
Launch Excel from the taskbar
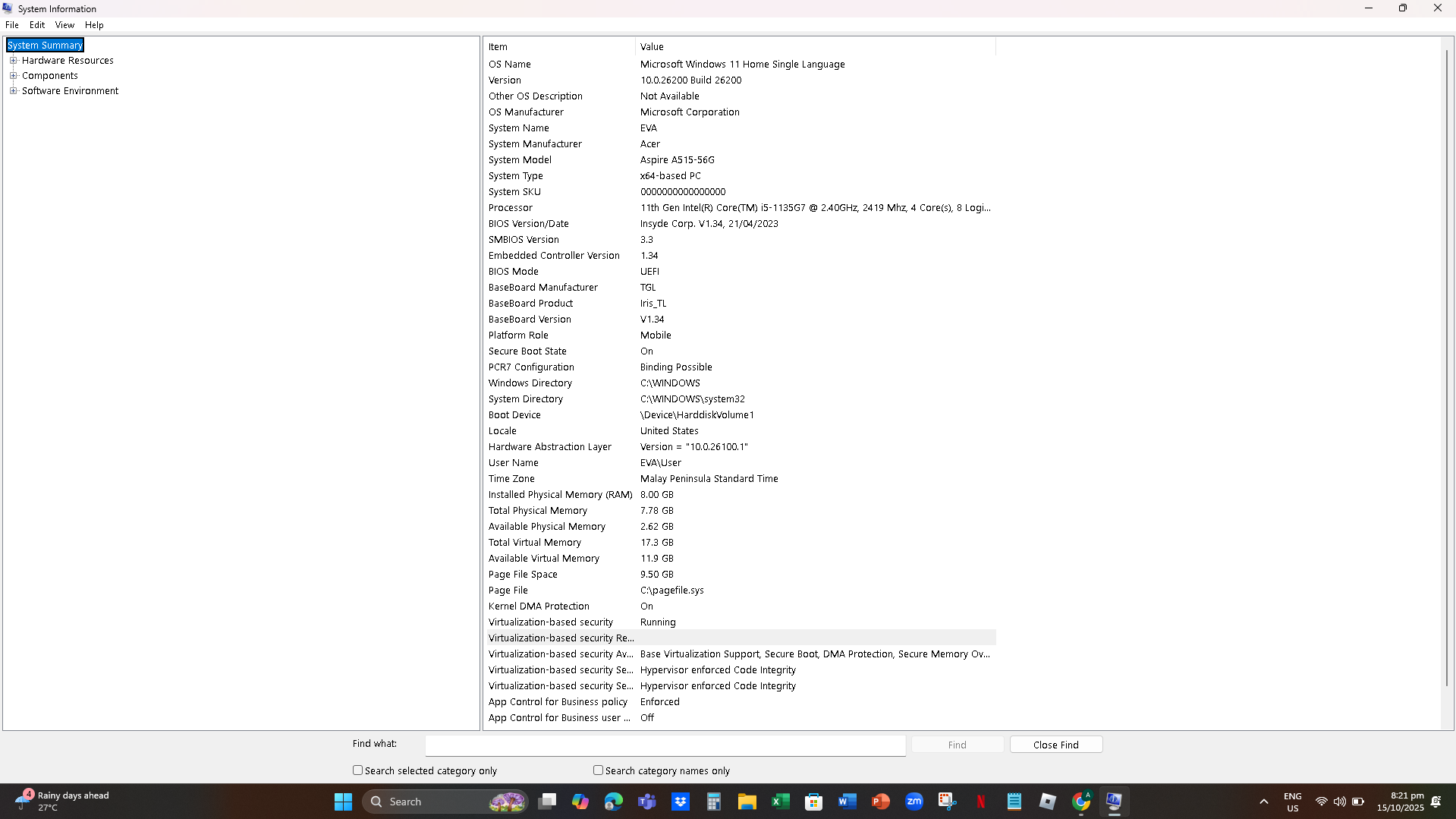pos(781,802)
